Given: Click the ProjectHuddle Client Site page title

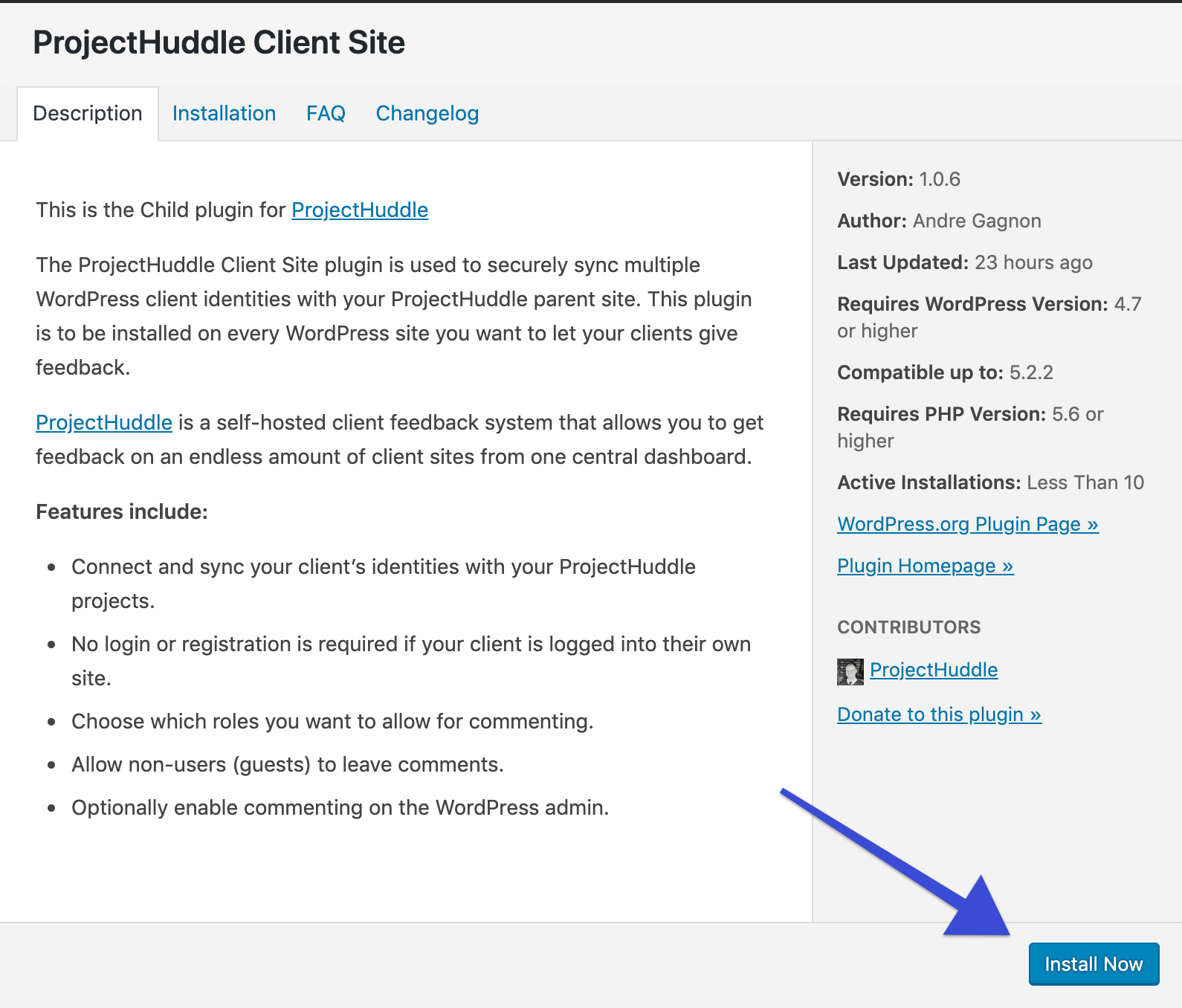Looking at the screenshot, I should point(219,42).
